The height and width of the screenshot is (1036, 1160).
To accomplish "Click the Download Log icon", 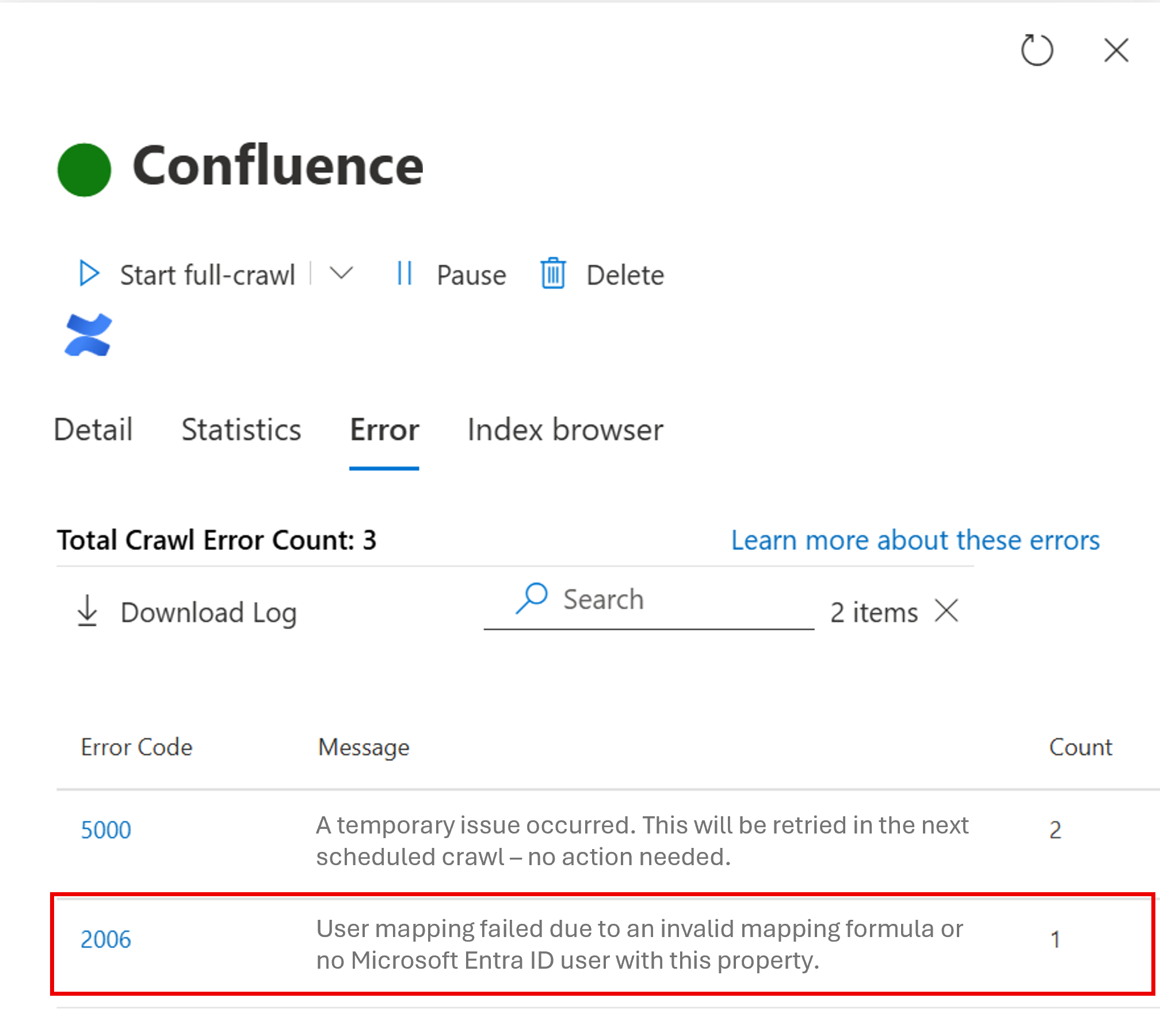I will (x=88, y=611).
